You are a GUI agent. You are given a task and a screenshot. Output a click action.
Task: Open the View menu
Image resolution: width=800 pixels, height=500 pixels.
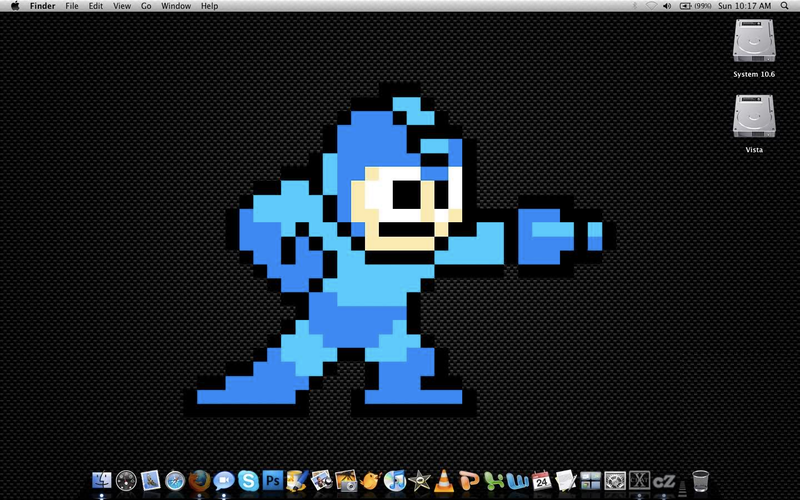pyautogui.click(x=122, y=6)
